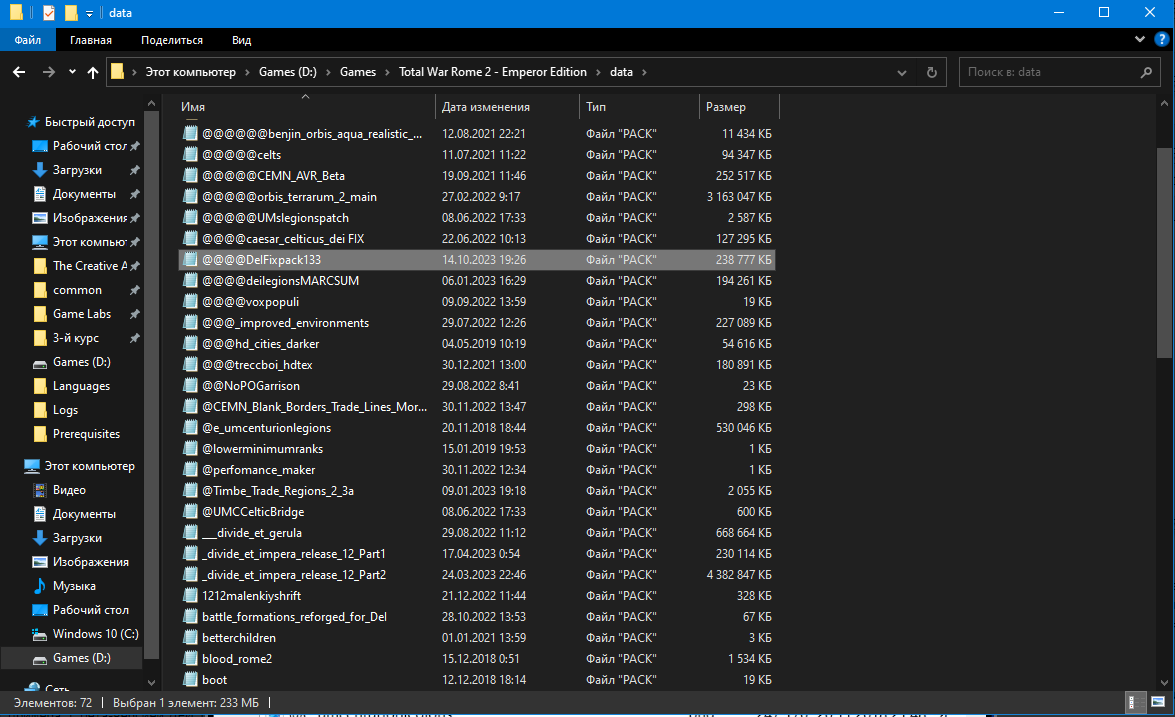Viewport: 1175px width, 717px height.
Task: Switch to large icons view in status bar
Action: pyautogui.click(x=1158, y=702)
